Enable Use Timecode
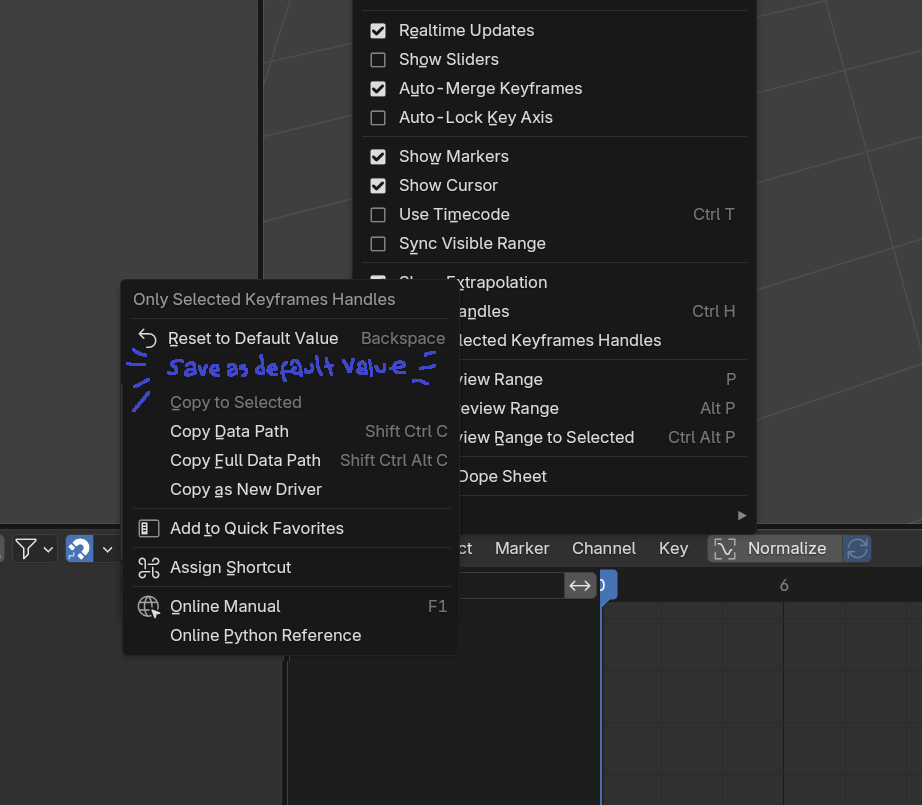The image size is (922, 805). point(378,215)
